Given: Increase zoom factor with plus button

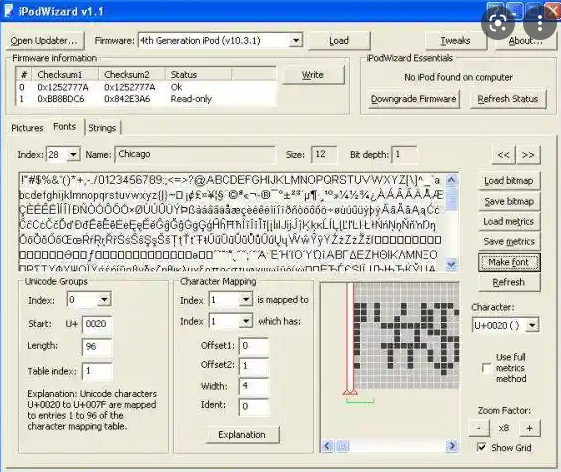Looking at the screenshot, I should point(530,428).
